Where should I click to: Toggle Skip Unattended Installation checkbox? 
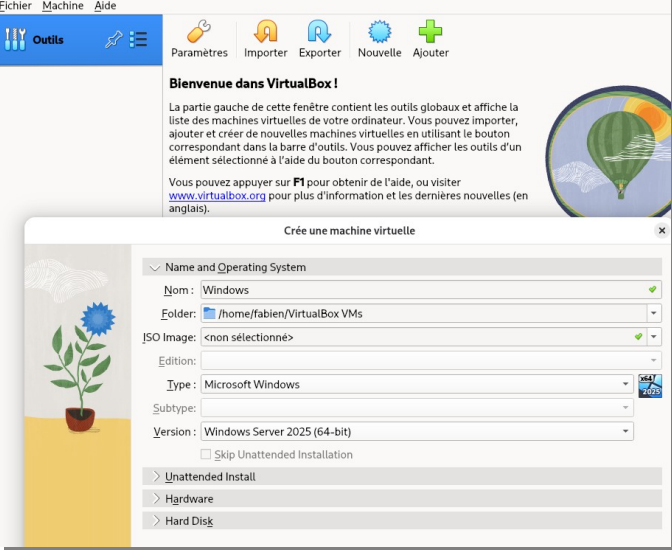point(207,455)
